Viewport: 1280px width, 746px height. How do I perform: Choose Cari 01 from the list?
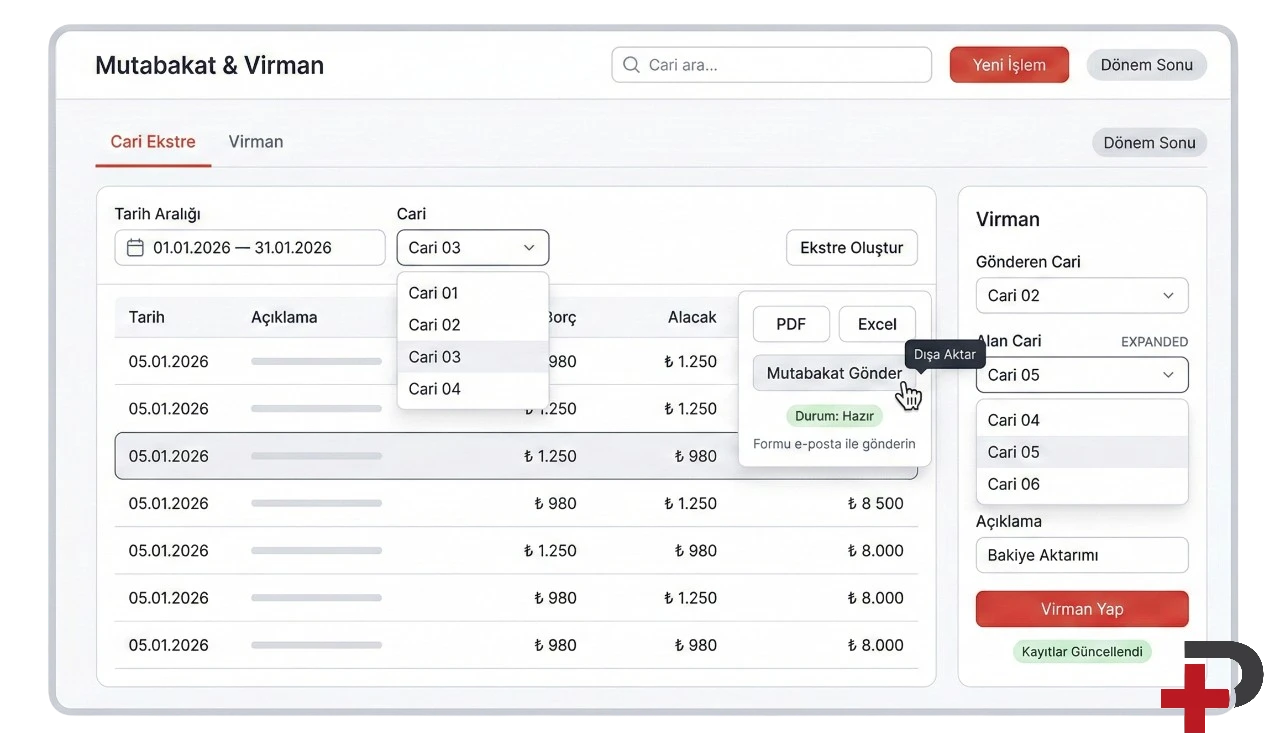[x=434, y=293]
